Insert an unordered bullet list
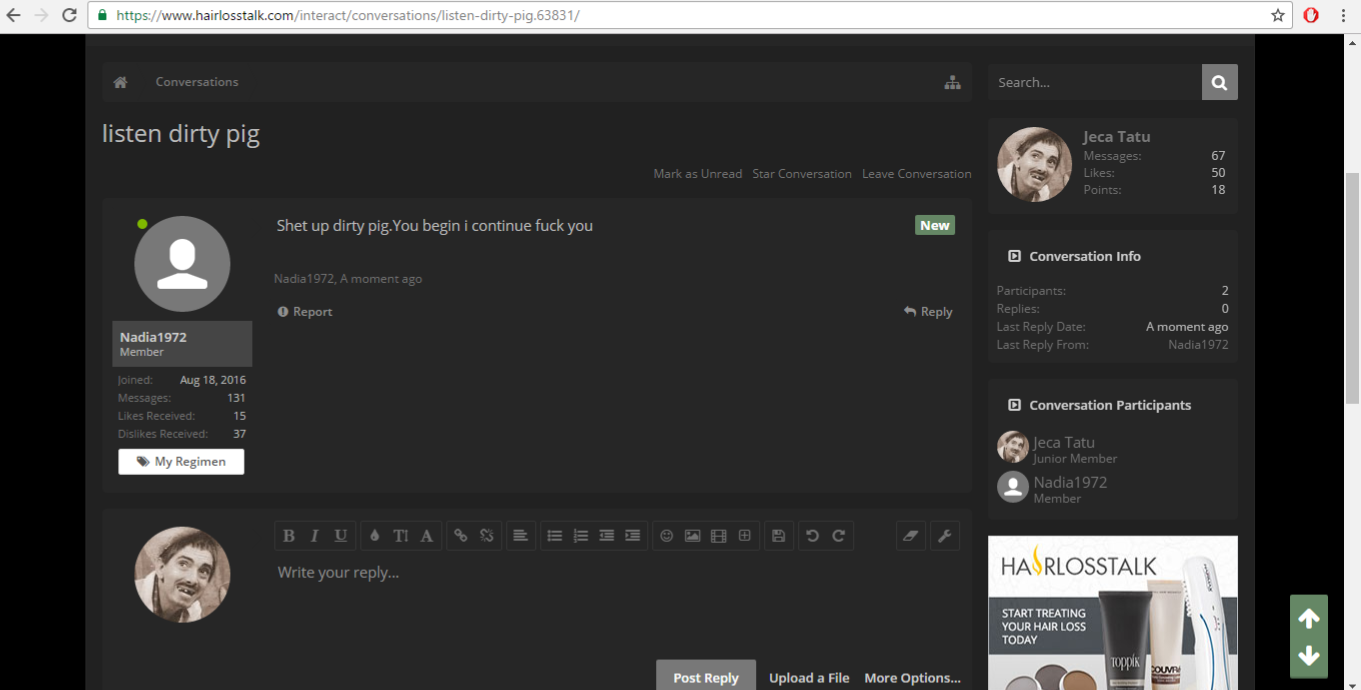 point(554,536)
